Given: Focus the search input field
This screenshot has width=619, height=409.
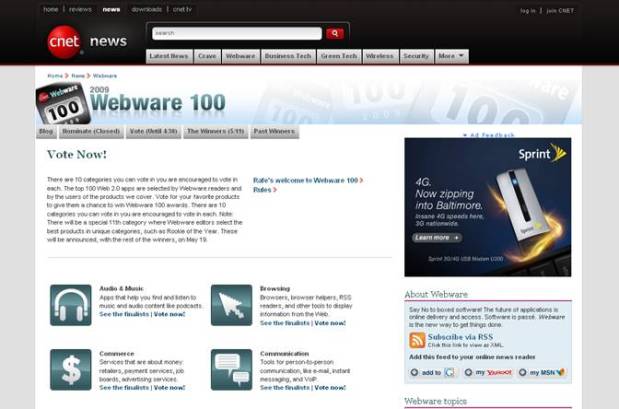Looking at the screenshot, I should [x=237, y=33].
